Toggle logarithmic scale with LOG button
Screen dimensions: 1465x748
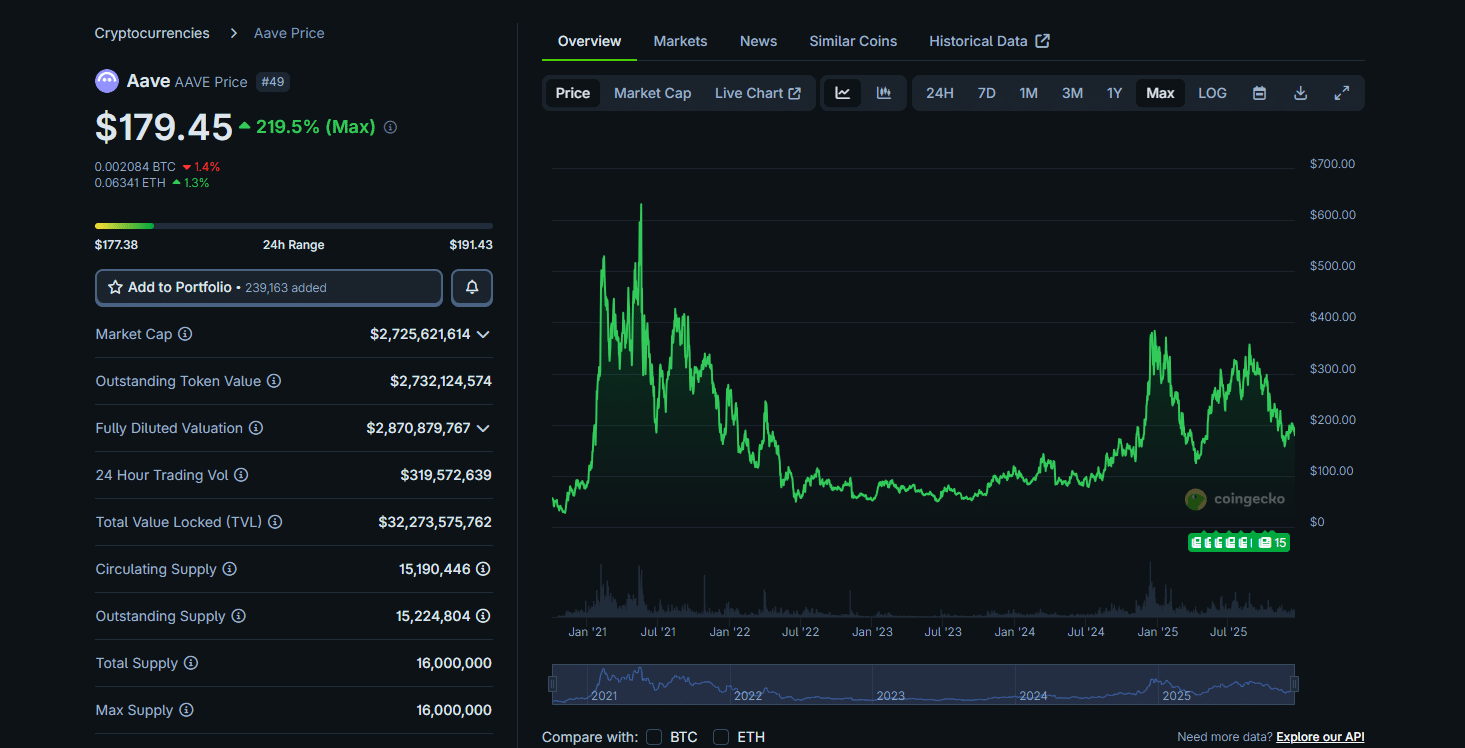click(x=1212, y=92)
